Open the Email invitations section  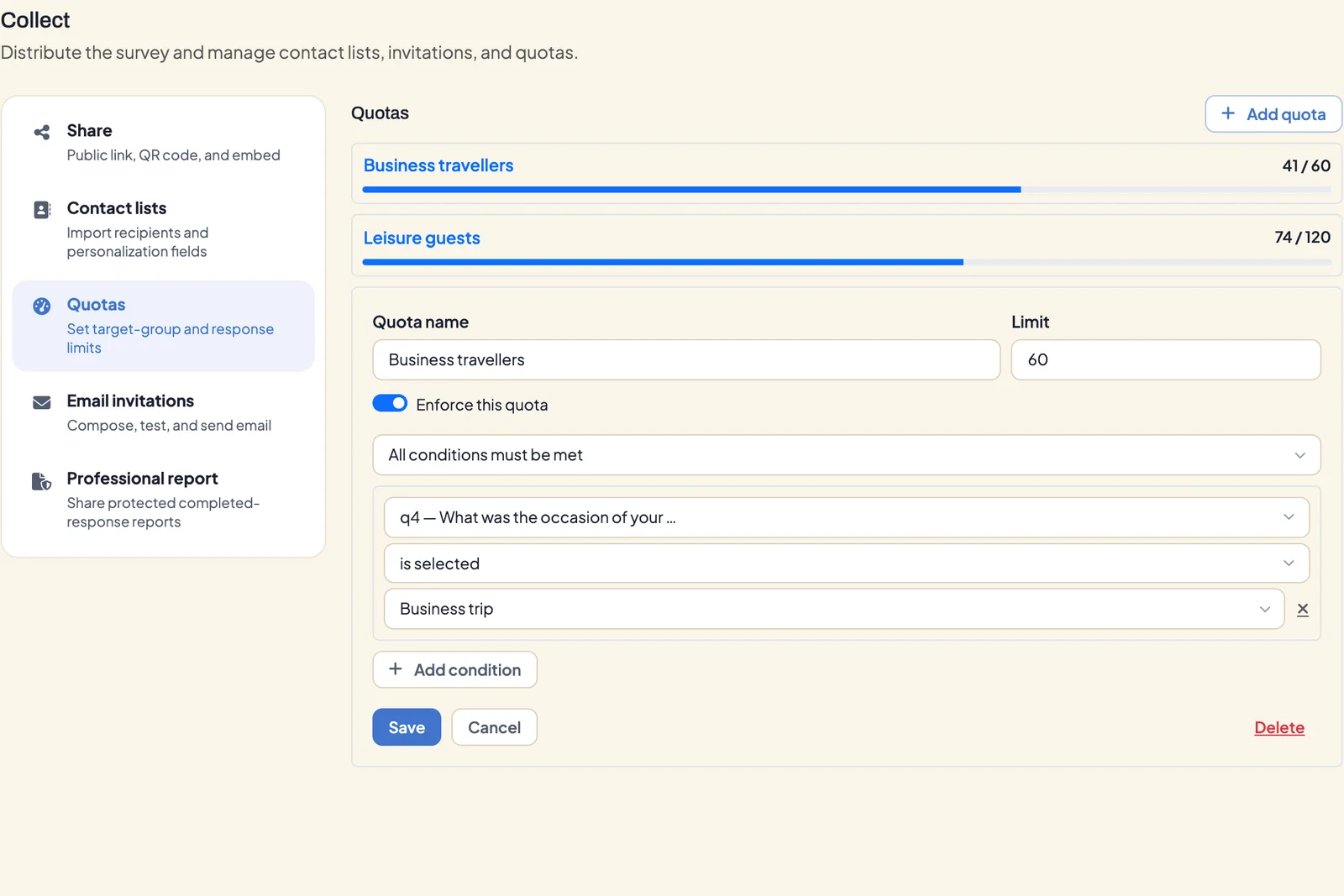pyautogui.click(x=164, y=412)
